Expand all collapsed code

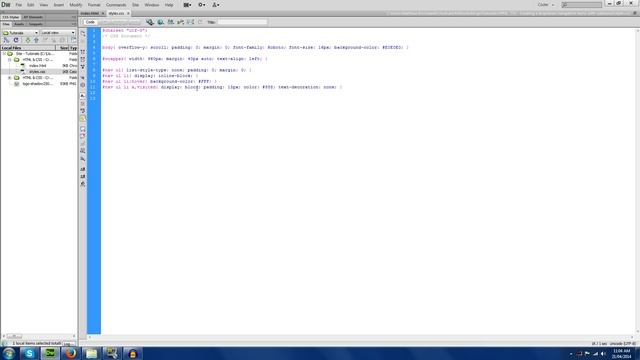tap(83, 67)
